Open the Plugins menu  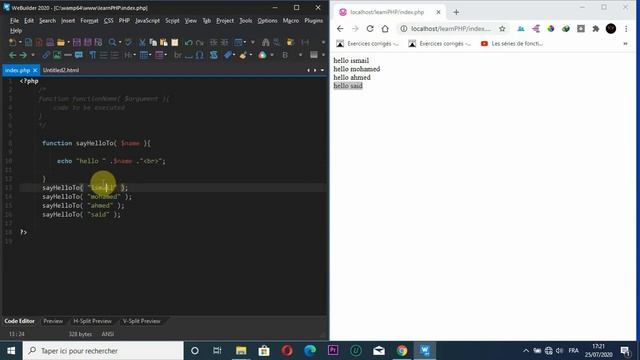pyautogui.click(x=313, y=20)
